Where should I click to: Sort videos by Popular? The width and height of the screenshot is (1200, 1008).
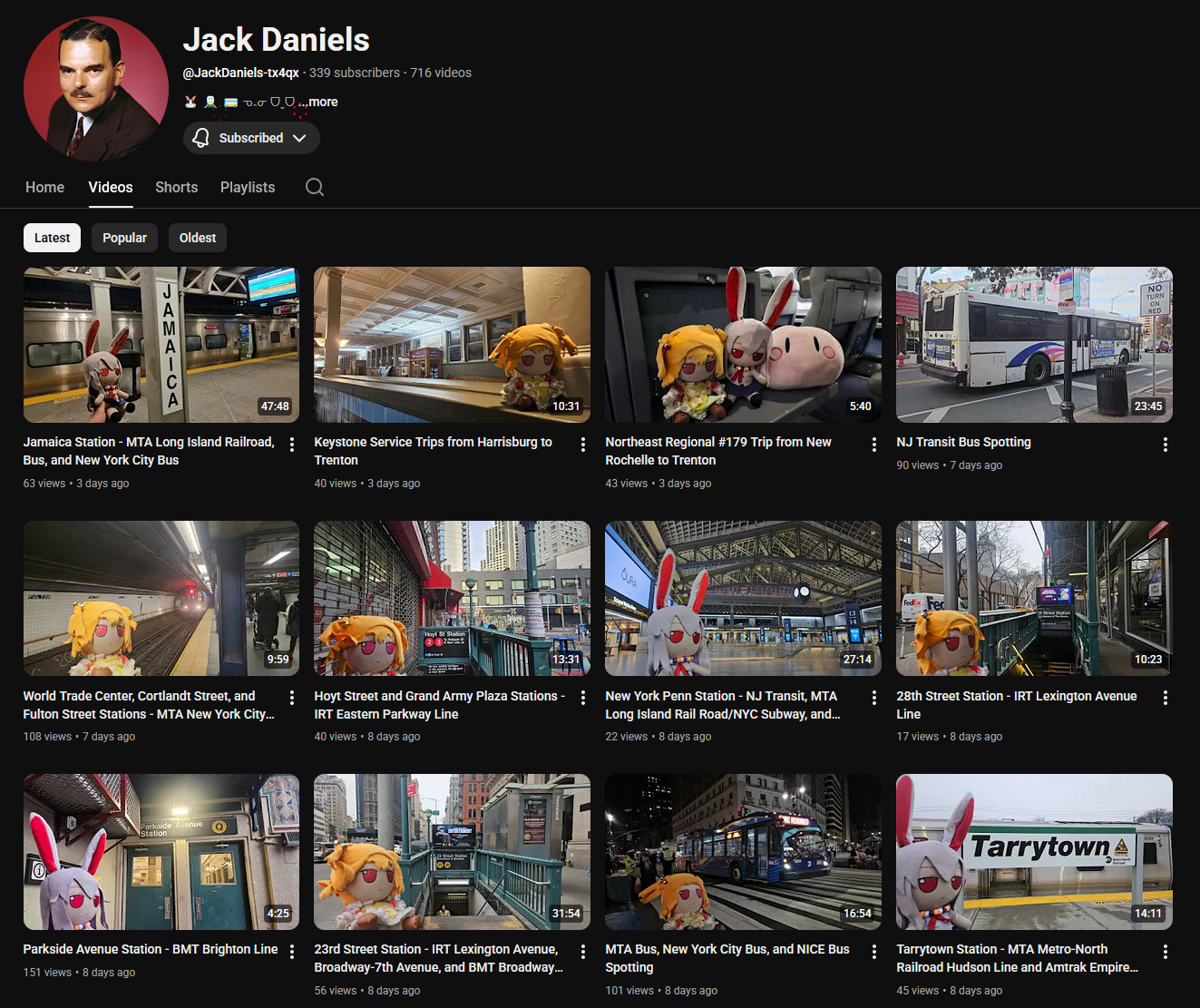[x=124, y=238]
